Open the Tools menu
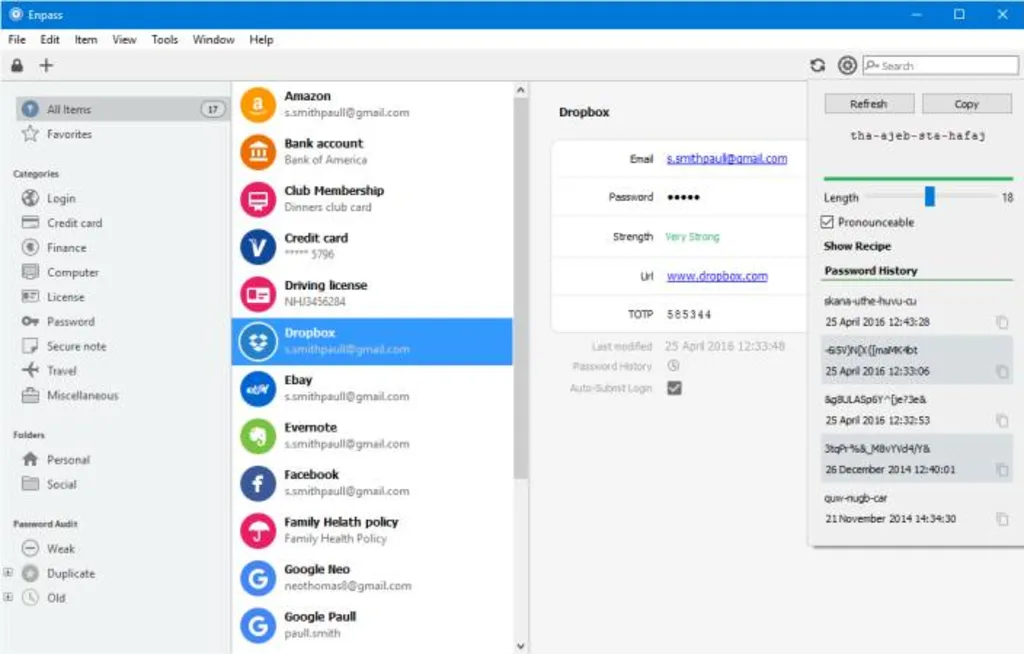 pyautogui.click(x=164, y=39)
